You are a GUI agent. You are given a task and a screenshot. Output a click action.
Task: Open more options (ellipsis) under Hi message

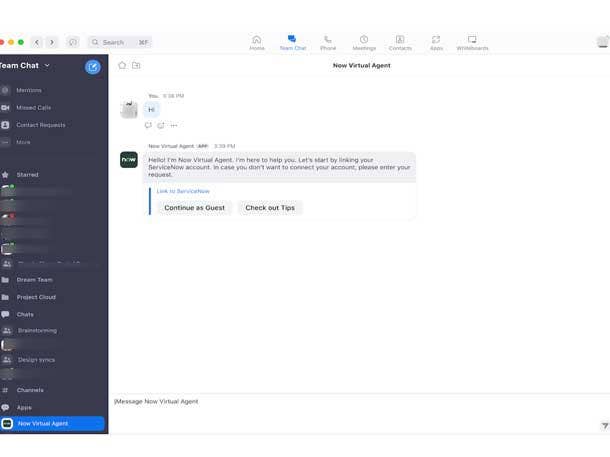(x=174, y=126)
